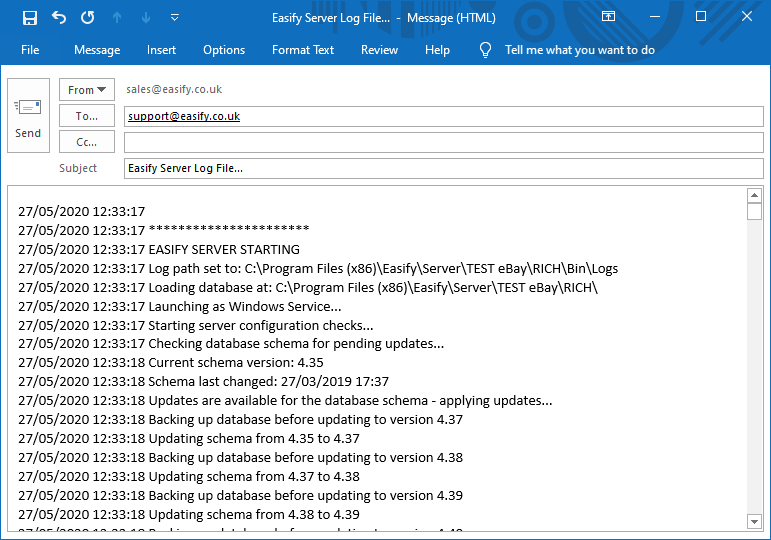This screenshot has height=540, width=771.
Task: Click the message body scroll down arrow
Action: tap(755, 521)
